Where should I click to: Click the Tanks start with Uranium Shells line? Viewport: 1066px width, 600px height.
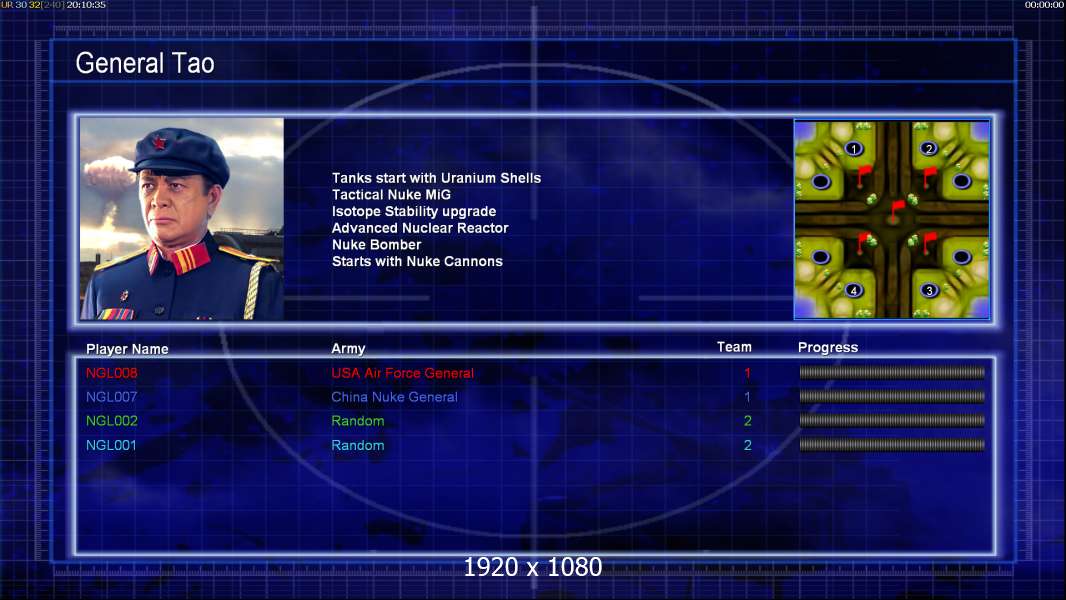(436, 178)
